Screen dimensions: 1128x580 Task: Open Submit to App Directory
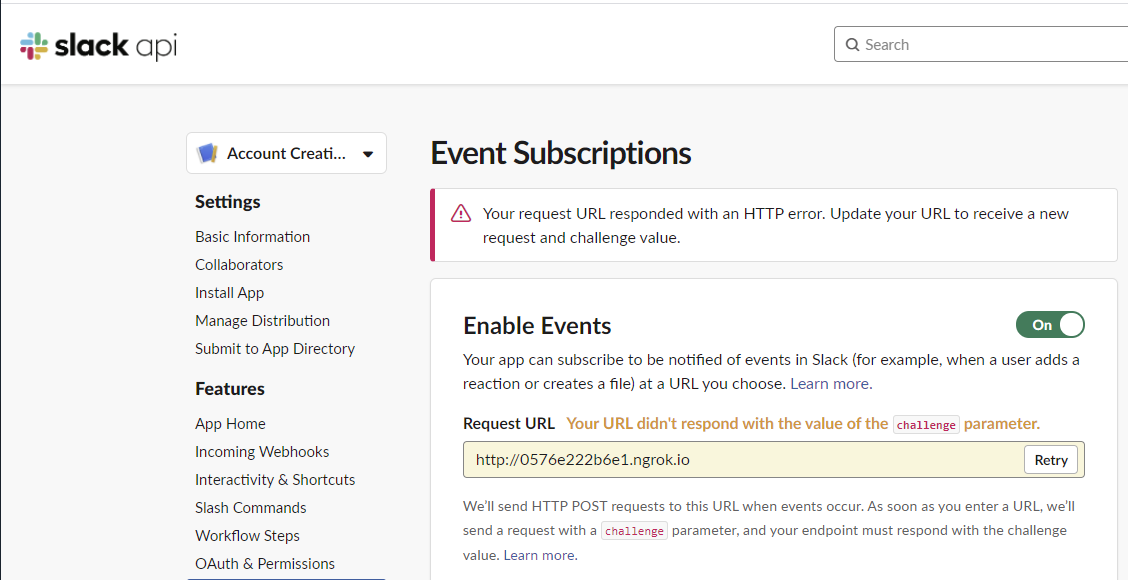click(275, 348)
